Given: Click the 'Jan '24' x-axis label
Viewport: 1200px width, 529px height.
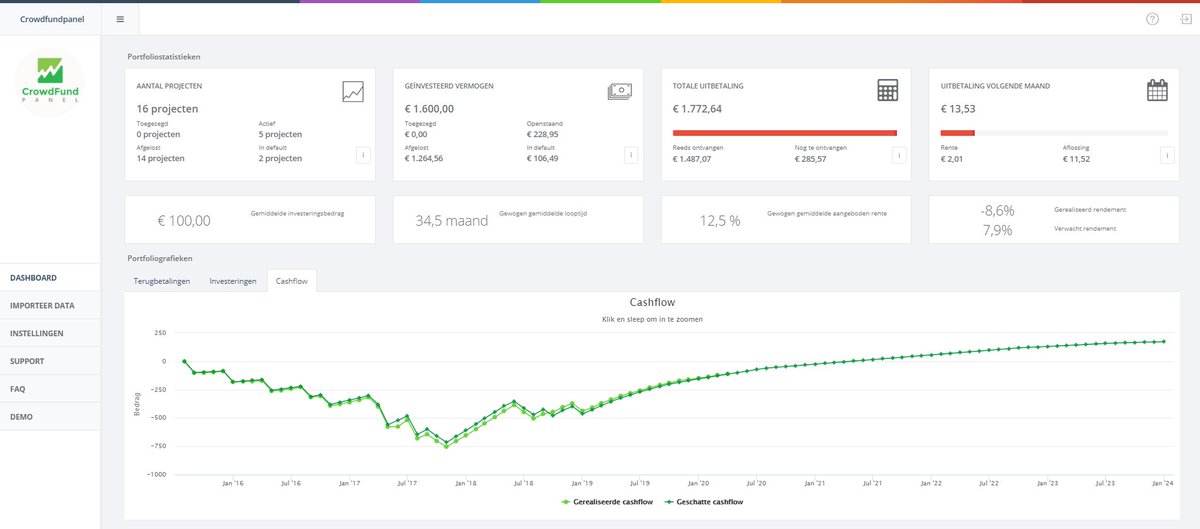Looking at the screenshot, I should click(x=1163, y=483).
